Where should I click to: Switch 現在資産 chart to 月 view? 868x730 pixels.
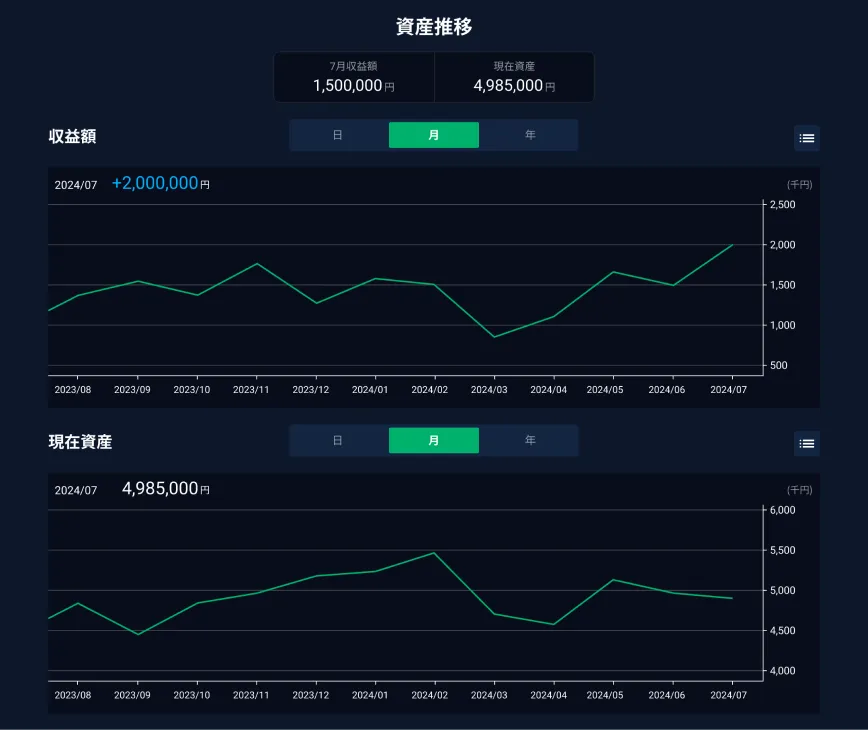433,441
